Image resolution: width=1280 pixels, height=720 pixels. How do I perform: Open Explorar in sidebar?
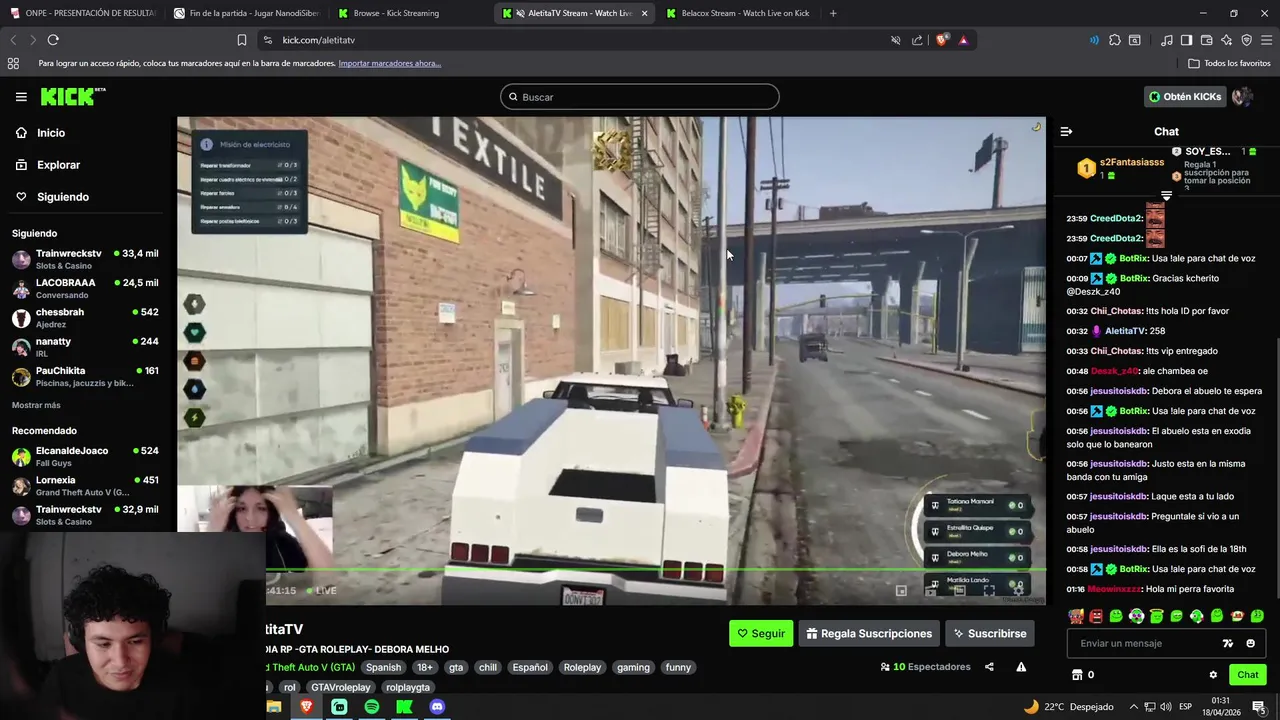47,165
